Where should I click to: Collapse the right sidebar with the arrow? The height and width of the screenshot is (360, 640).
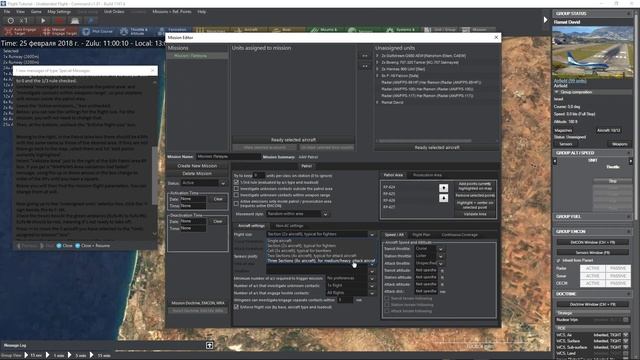[545, 20]
